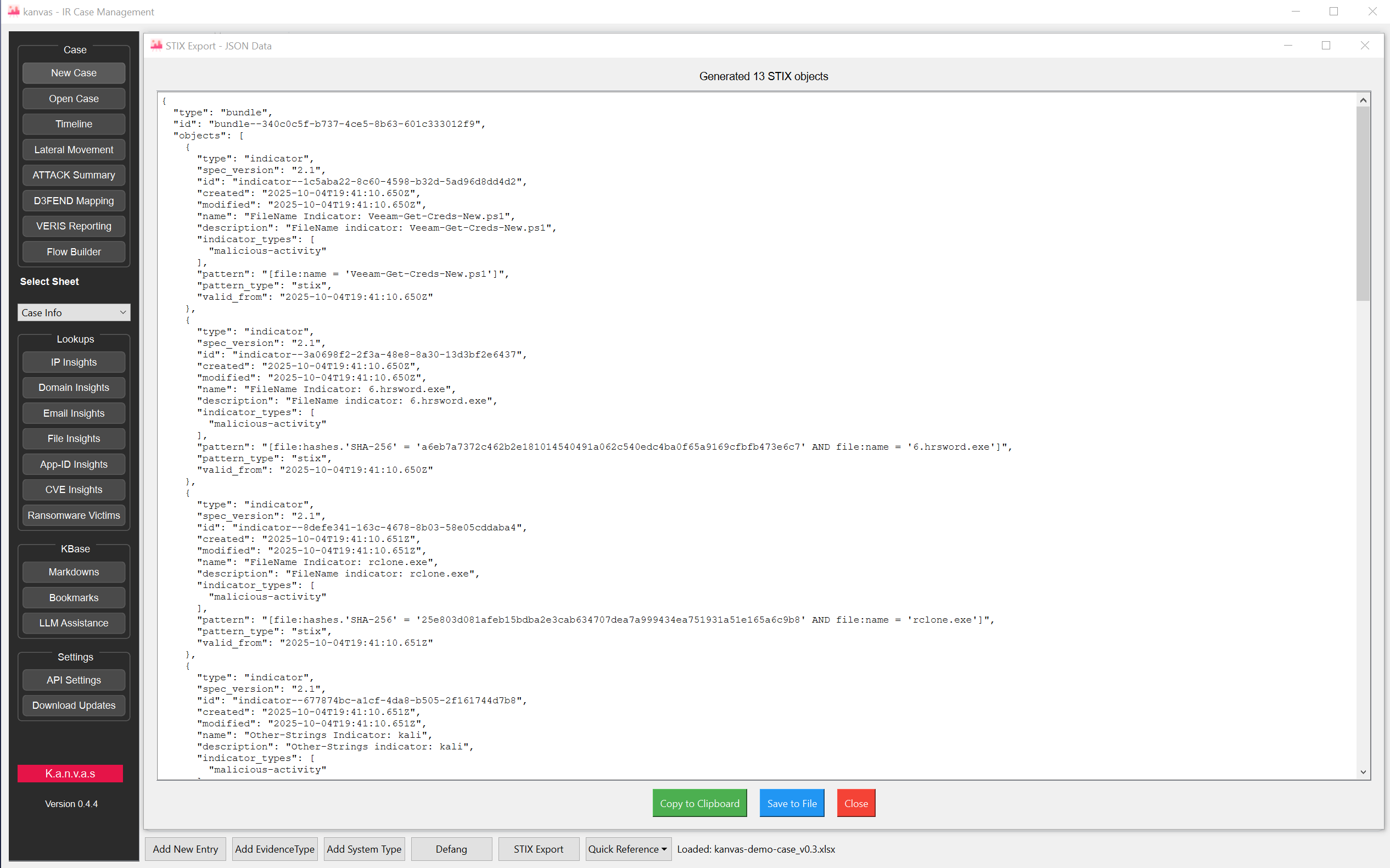Open the Timeline view
This screenshot has width=1390, height=868.
click(74, 124)
